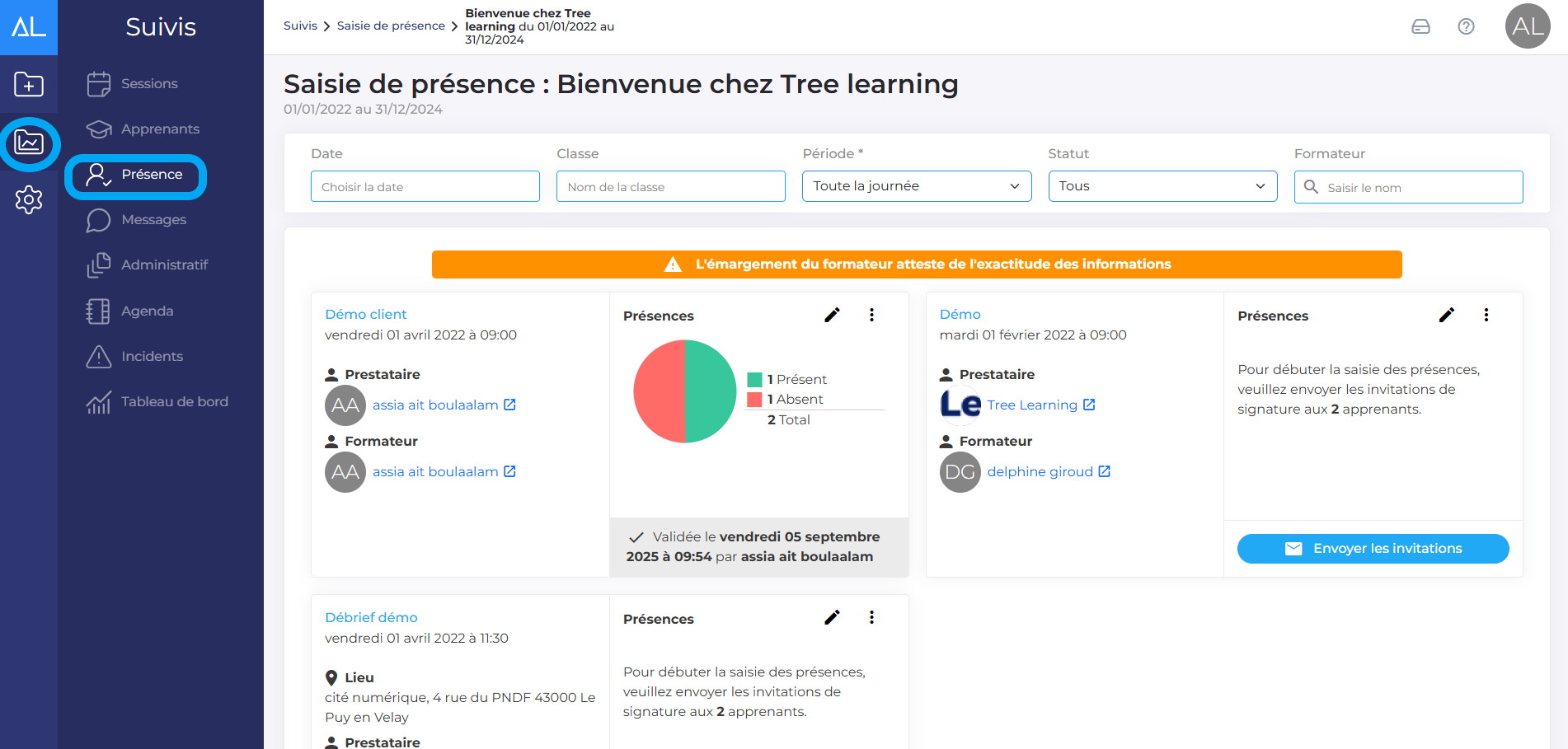The image size is (1568, 749).
Task: Edit presences for Démo client session
Action: click(832, 315)
